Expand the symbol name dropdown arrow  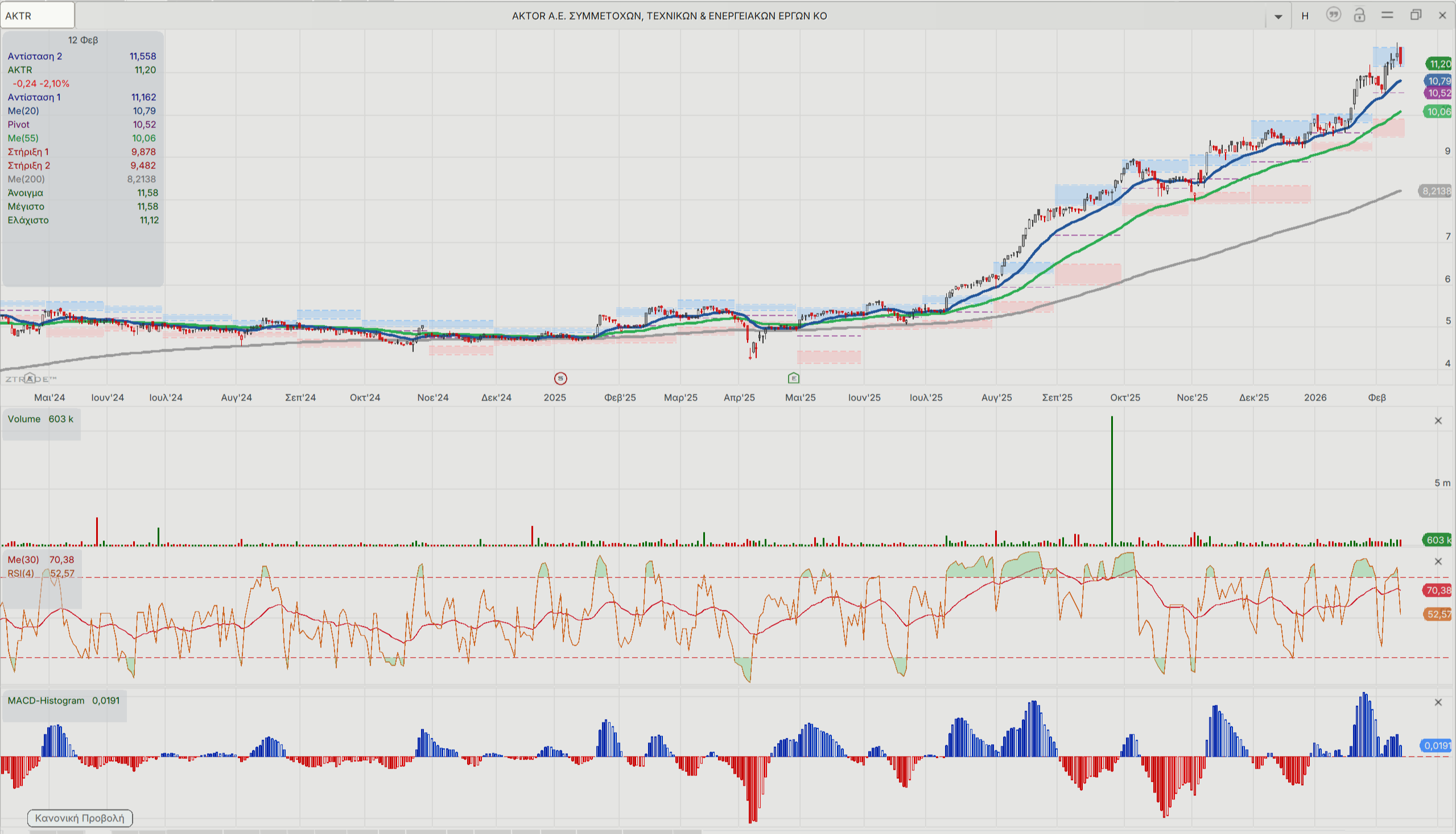coord(1278,16)
